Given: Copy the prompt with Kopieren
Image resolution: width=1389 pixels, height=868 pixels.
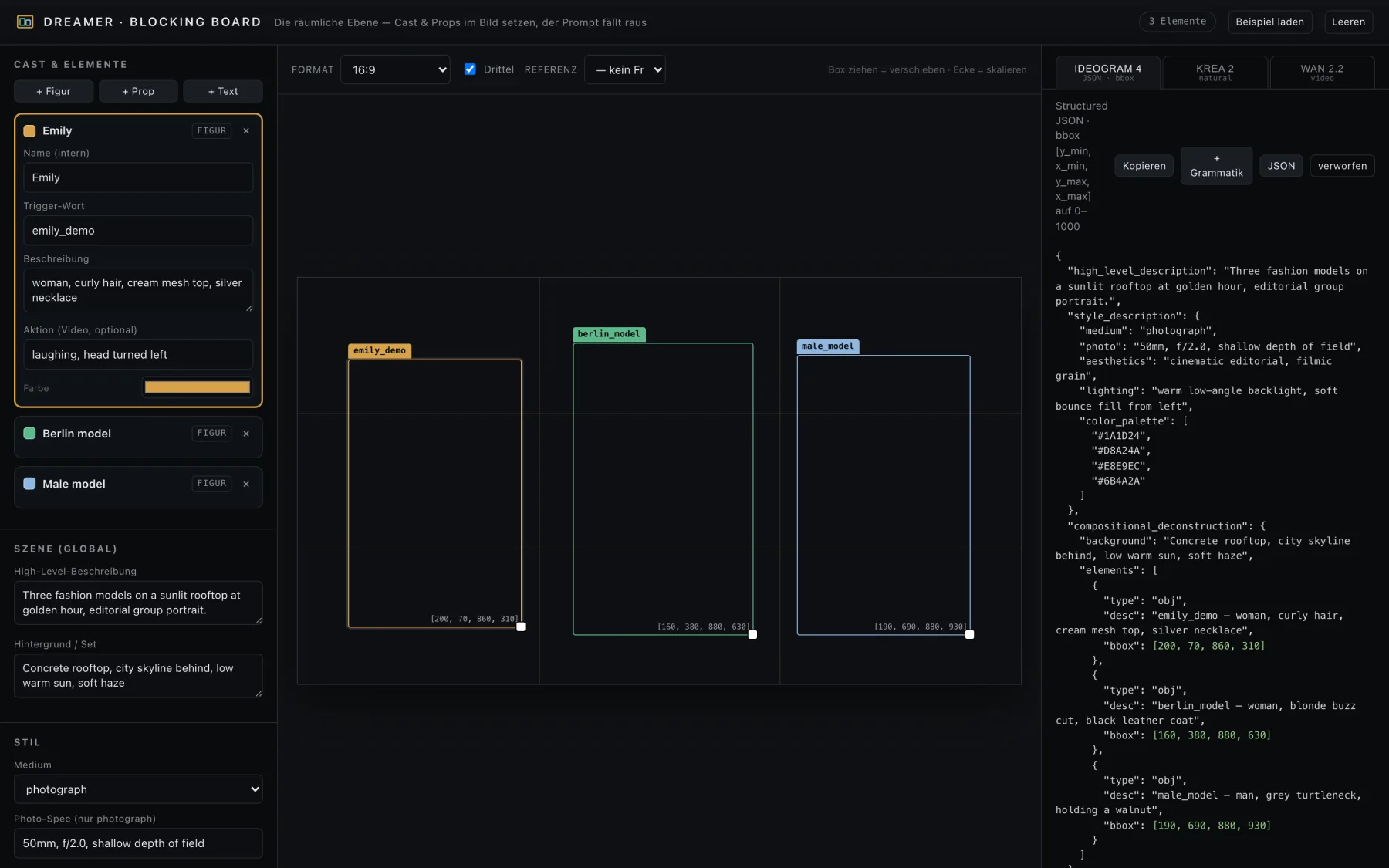Looking at the screenshot, I should 1144,166.
